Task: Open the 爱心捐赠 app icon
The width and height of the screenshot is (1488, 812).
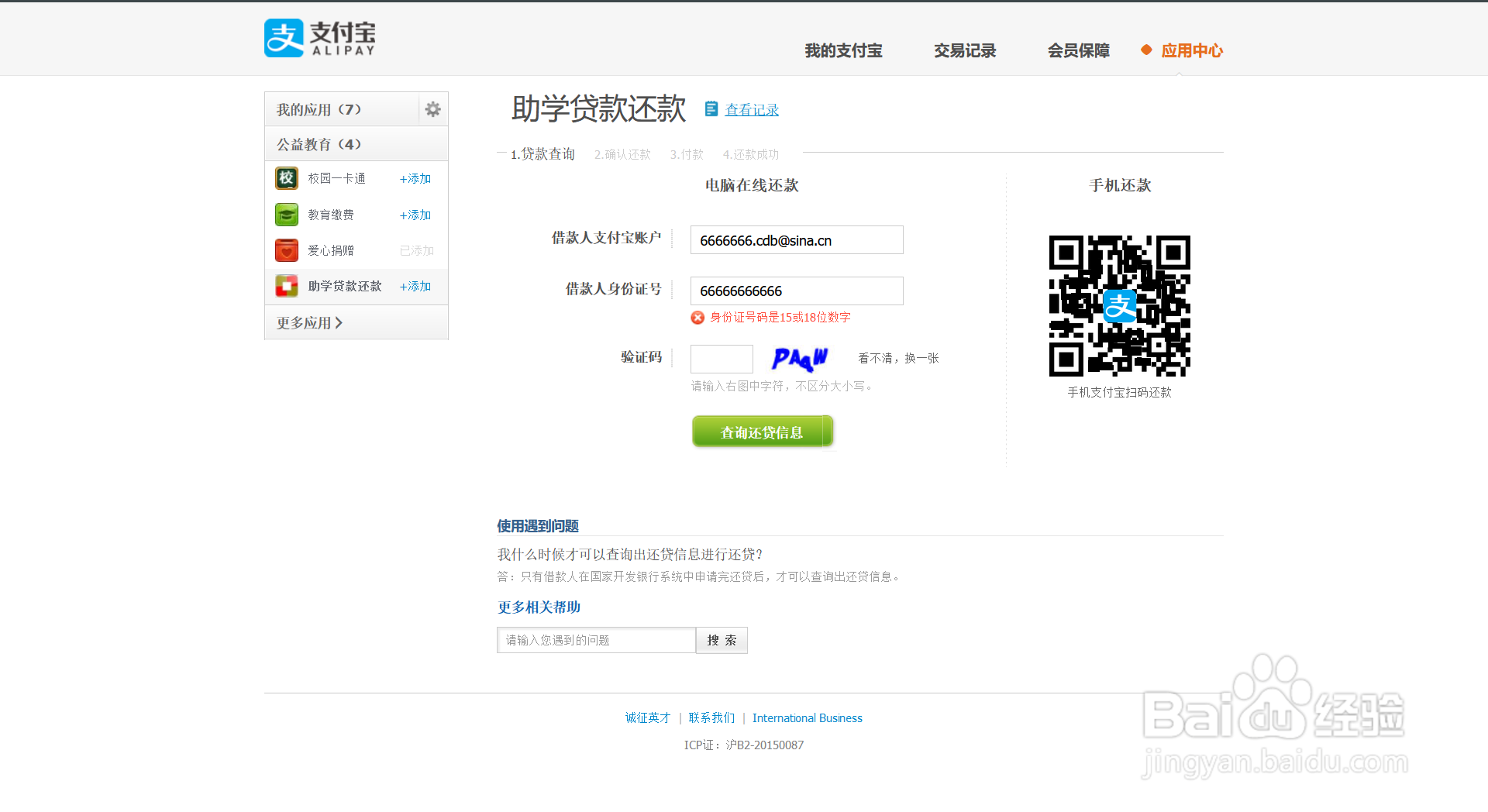Action: (286, 250)
